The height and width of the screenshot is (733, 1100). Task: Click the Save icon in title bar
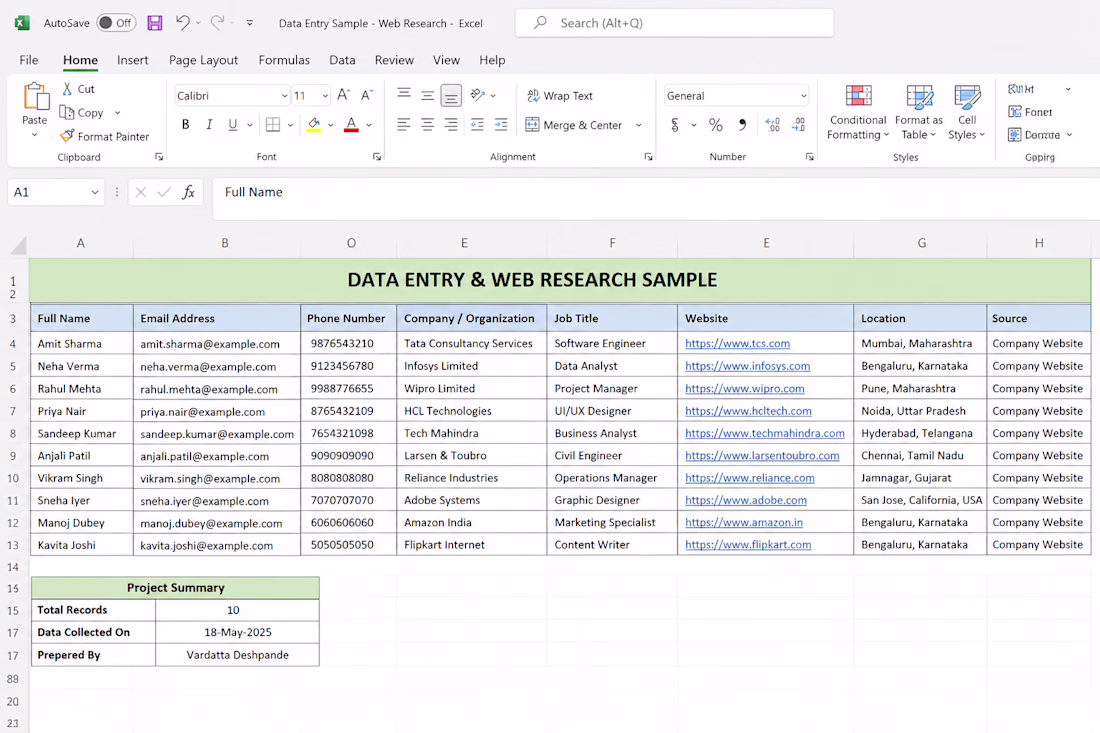(x=155, y=23)
